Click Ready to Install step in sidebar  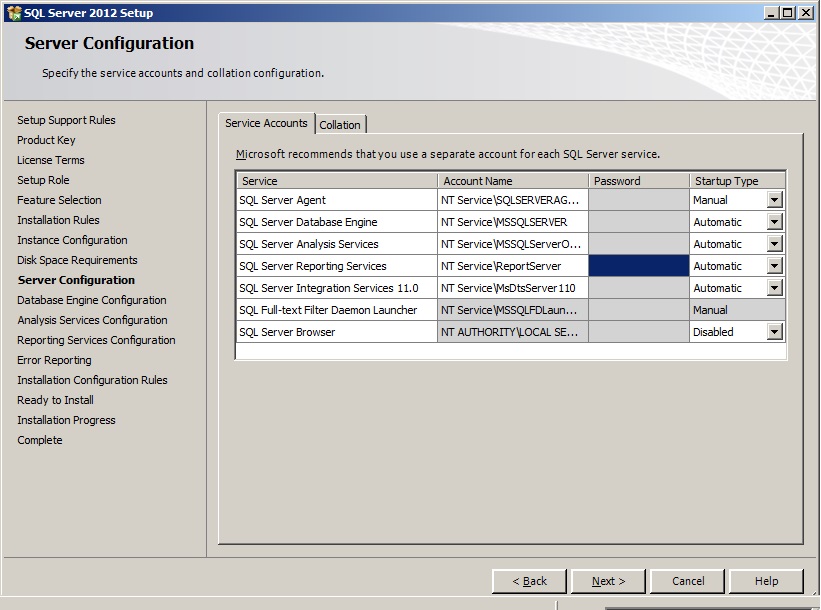tap(55, 400)
